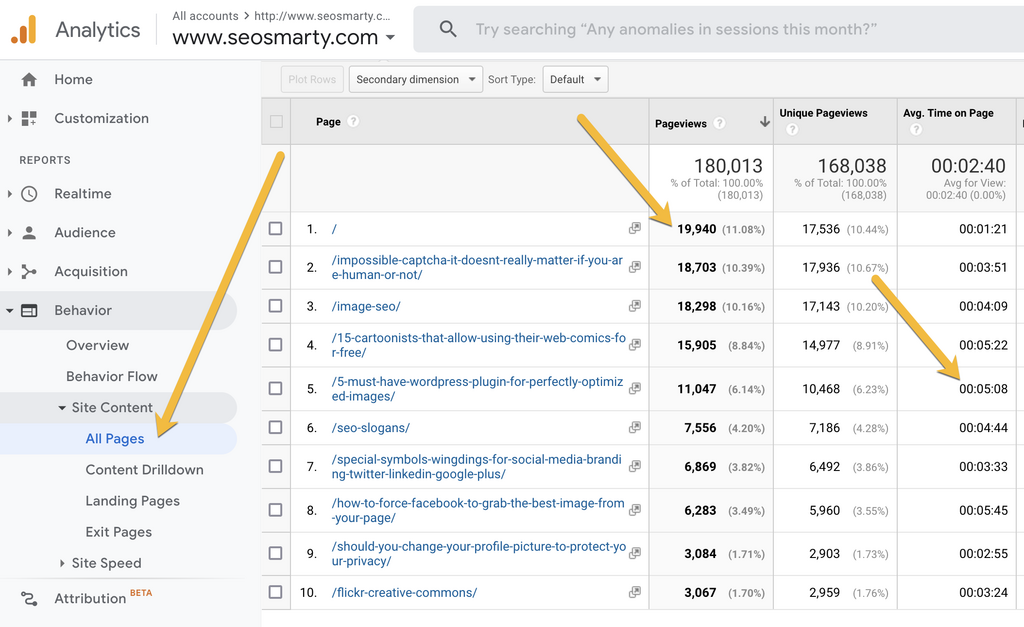This screenshot has height=627, width=1024.
Task: Click the Plot Rows button
Action: pyautogui.click(x=312, y=79)
